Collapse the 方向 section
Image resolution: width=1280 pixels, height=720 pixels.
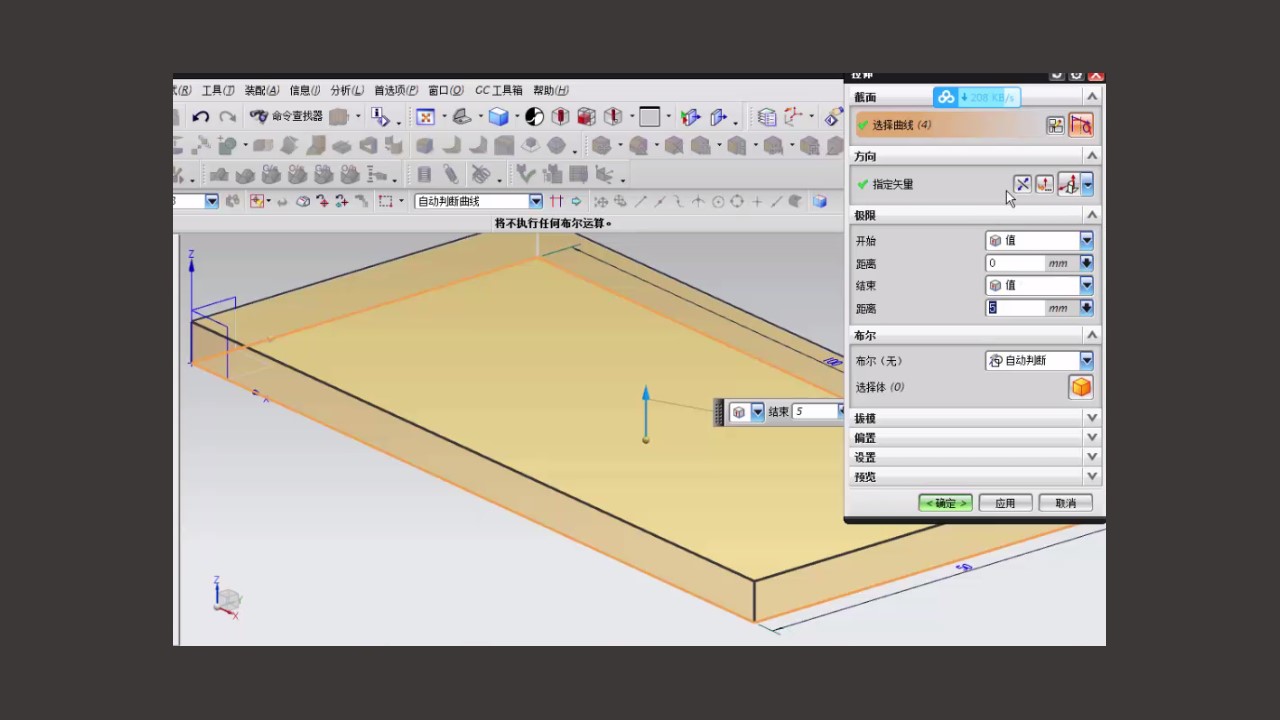tap(1092, 156)
